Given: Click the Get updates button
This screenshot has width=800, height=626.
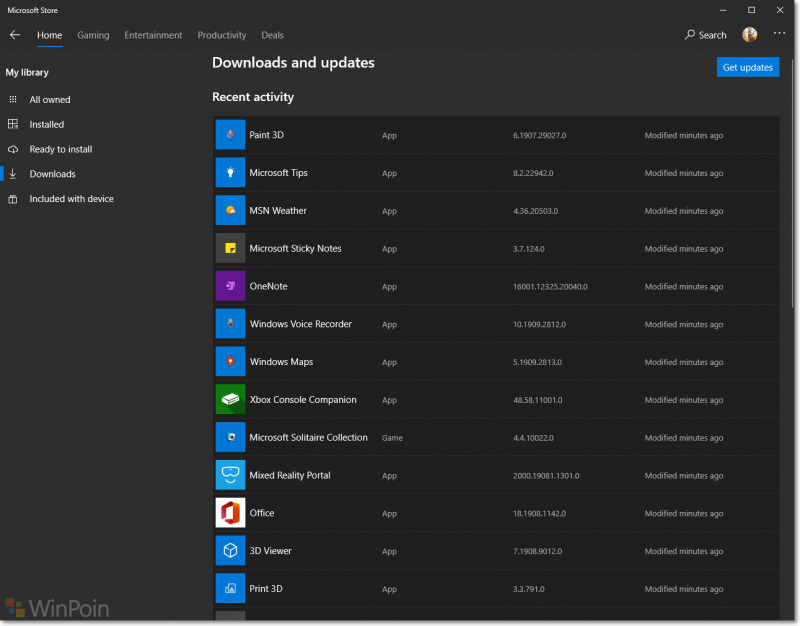Looking at the screenshot, I should [747, 67].
